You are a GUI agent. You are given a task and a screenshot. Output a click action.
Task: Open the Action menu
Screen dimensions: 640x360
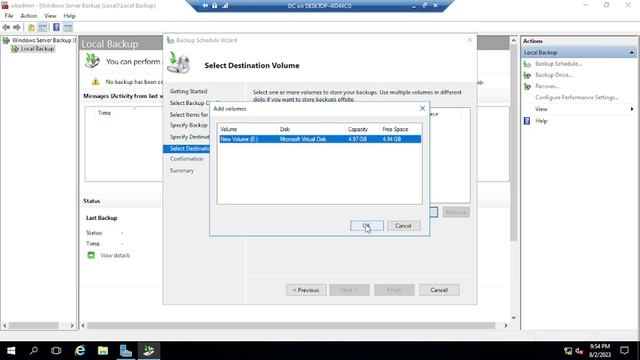29,16
